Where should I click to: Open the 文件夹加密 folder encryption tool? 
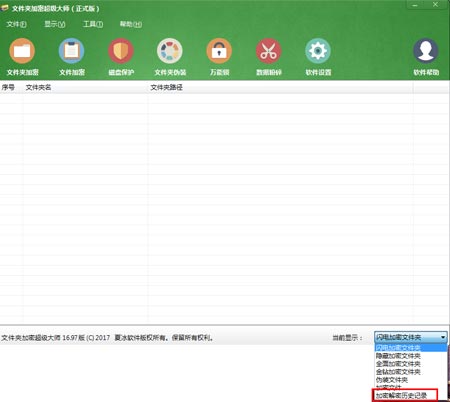point(22,51)
